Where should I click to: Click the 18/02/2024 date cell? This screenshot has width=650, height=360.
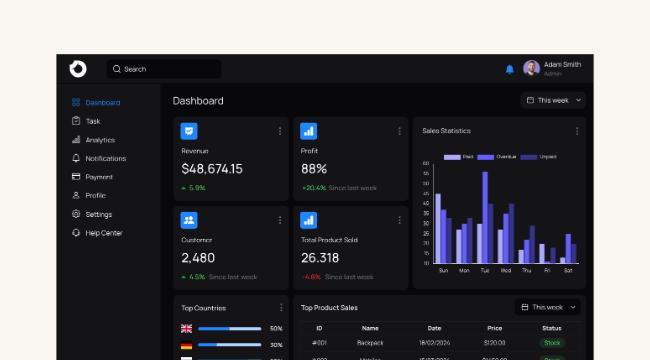point(434,343)
